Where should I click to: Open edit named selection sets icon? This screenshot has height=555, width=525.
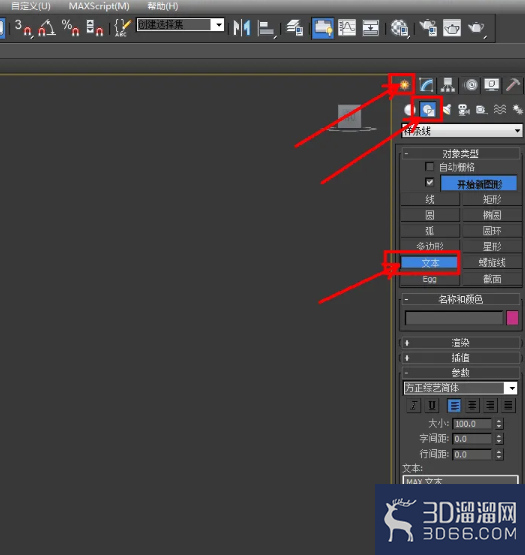coord(122,28)
